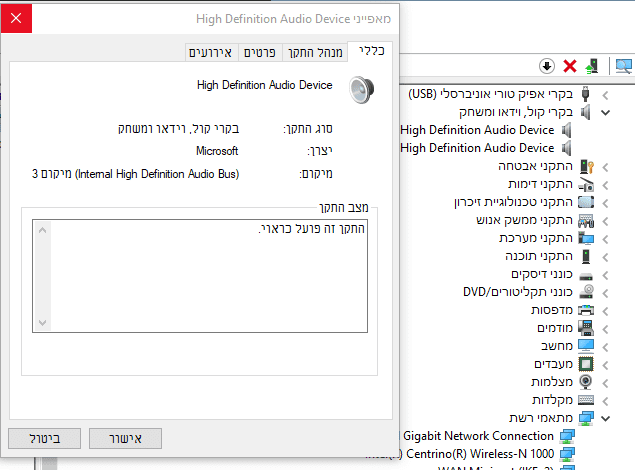Expand the imaging devices category
The image size is (635, 470).
coord(605,185)
